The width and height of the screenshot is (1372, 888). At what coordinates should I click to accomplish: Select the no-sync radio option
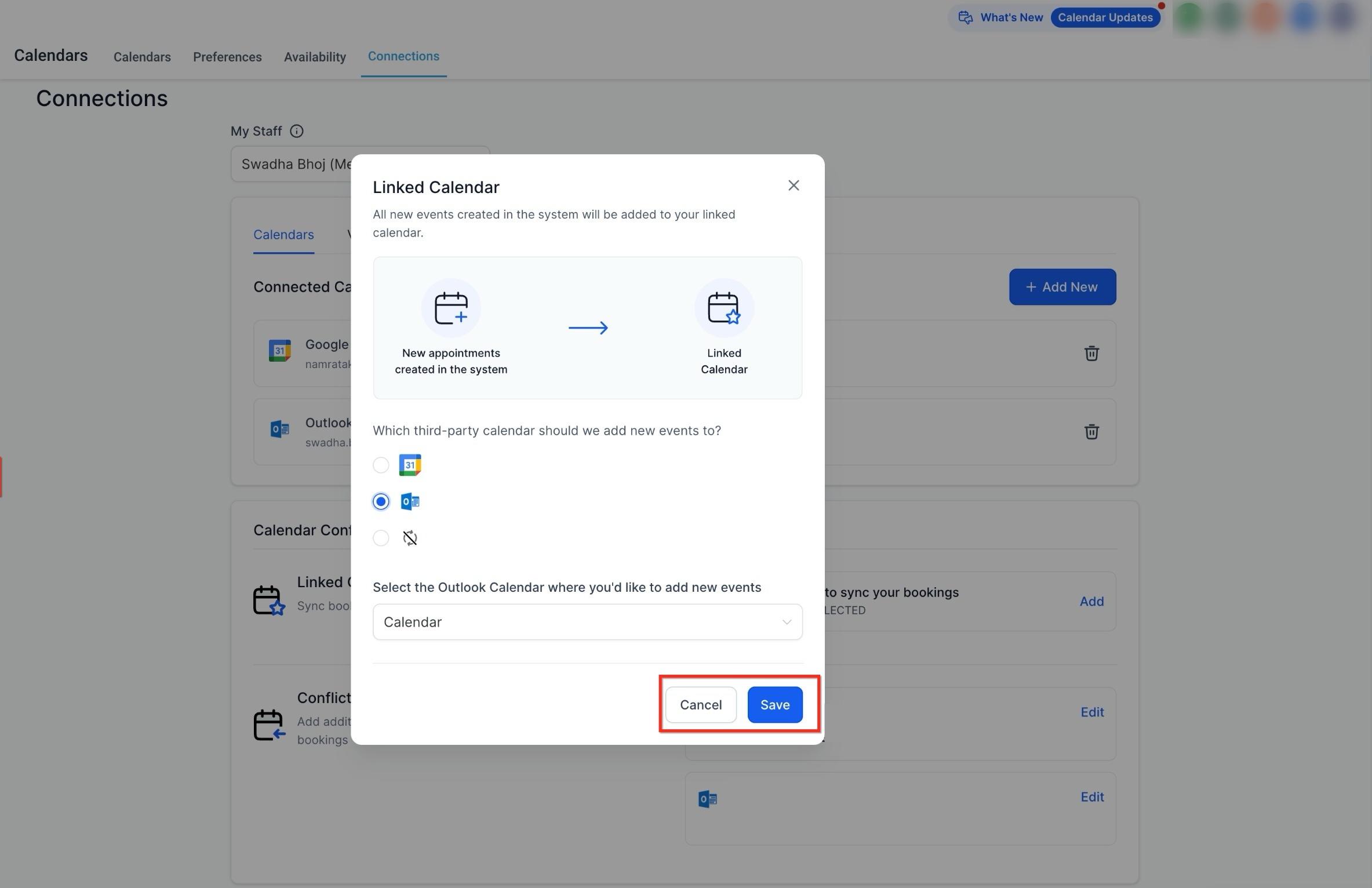coord(381,538)
